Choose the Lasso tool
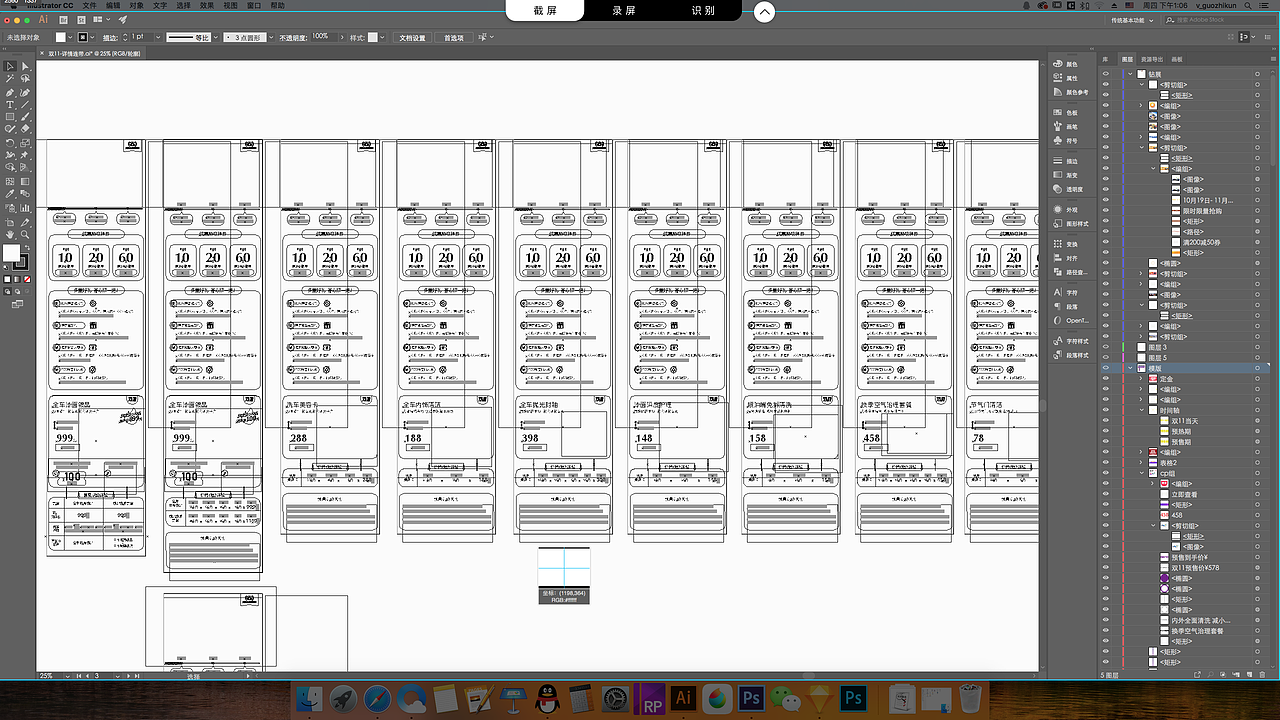Image resolution: width=1280 pixels, height=720 pixels. [24, 79]
